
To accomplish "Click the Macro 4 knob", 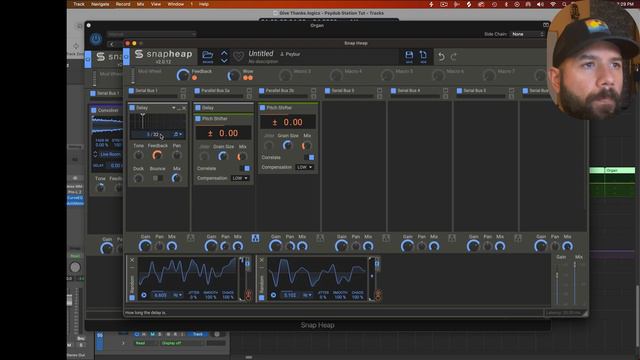I will pos(336,75).
